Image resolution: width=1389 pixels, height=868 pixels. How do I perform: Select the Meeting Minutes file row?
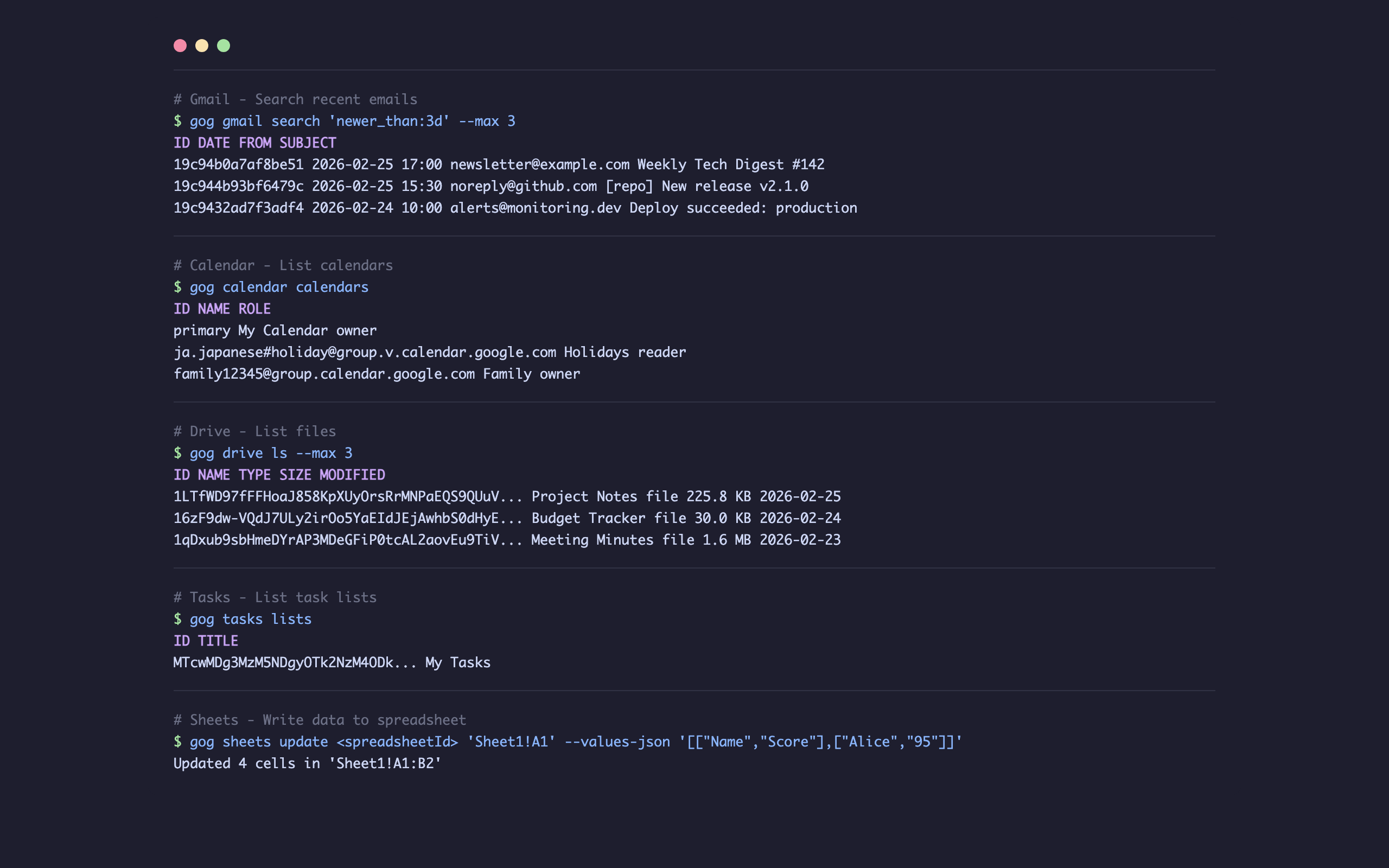coord(507,539)
